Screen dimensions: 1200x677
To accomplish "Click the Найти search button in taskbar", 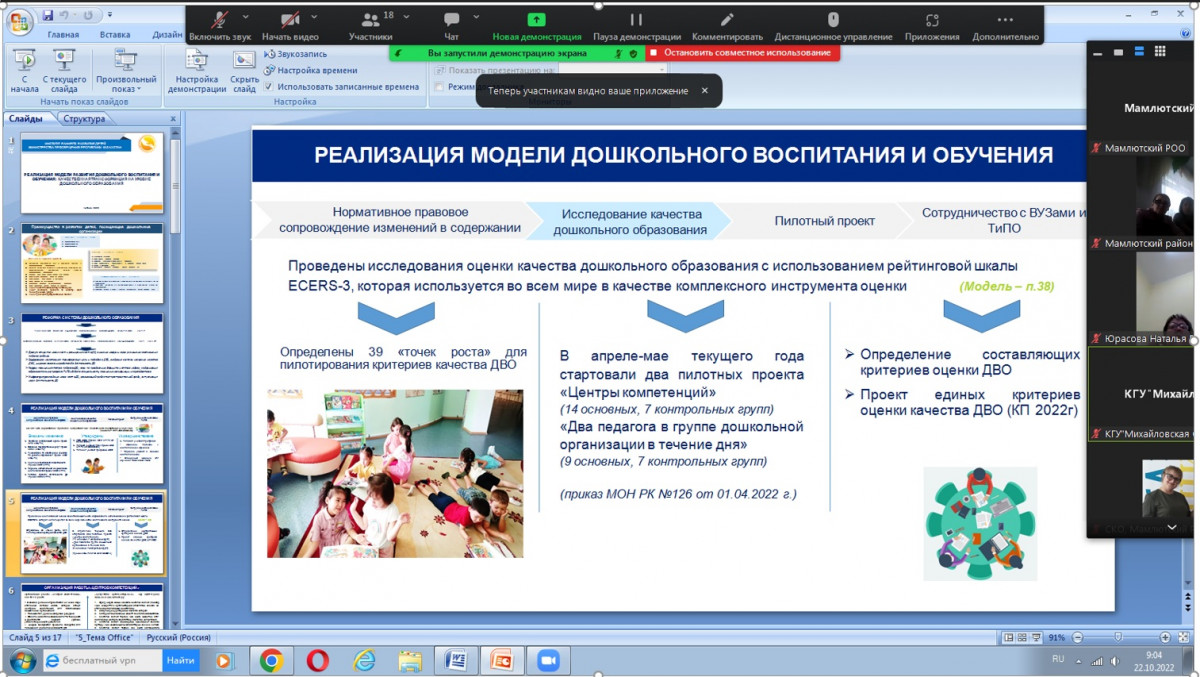I will [x=181, y=660].
